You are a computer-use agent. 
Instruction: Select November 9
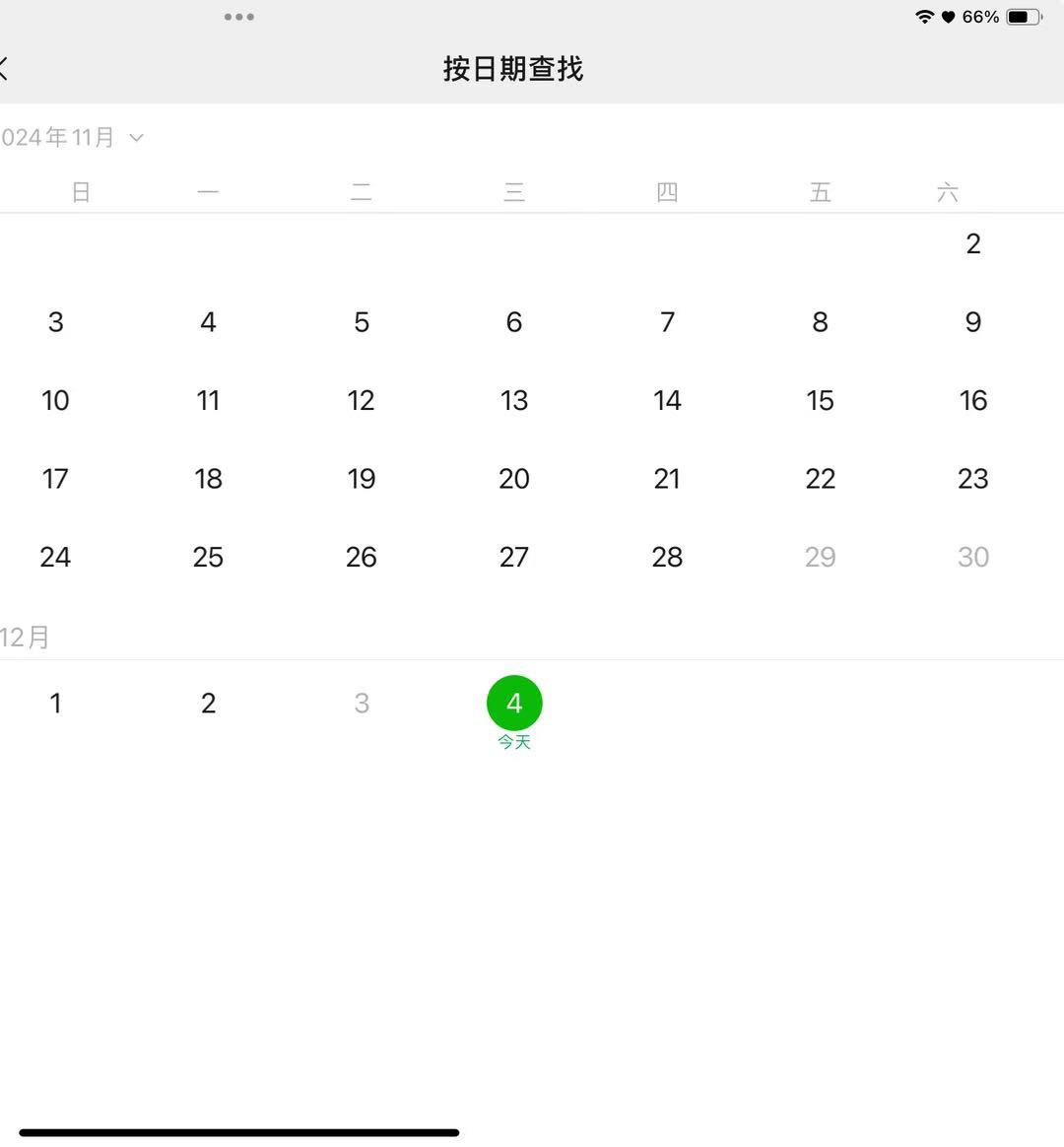(972, 322)
